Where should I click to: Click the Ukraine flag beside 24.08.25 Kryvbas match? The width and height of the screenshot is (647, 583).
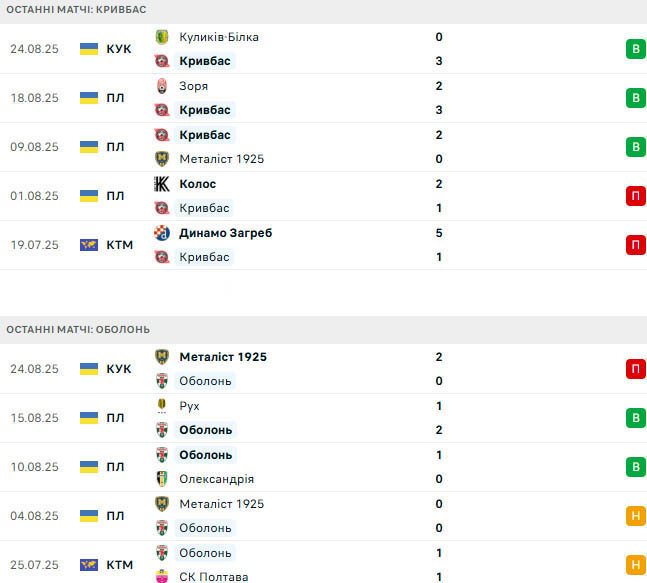[x=89, y=49]
